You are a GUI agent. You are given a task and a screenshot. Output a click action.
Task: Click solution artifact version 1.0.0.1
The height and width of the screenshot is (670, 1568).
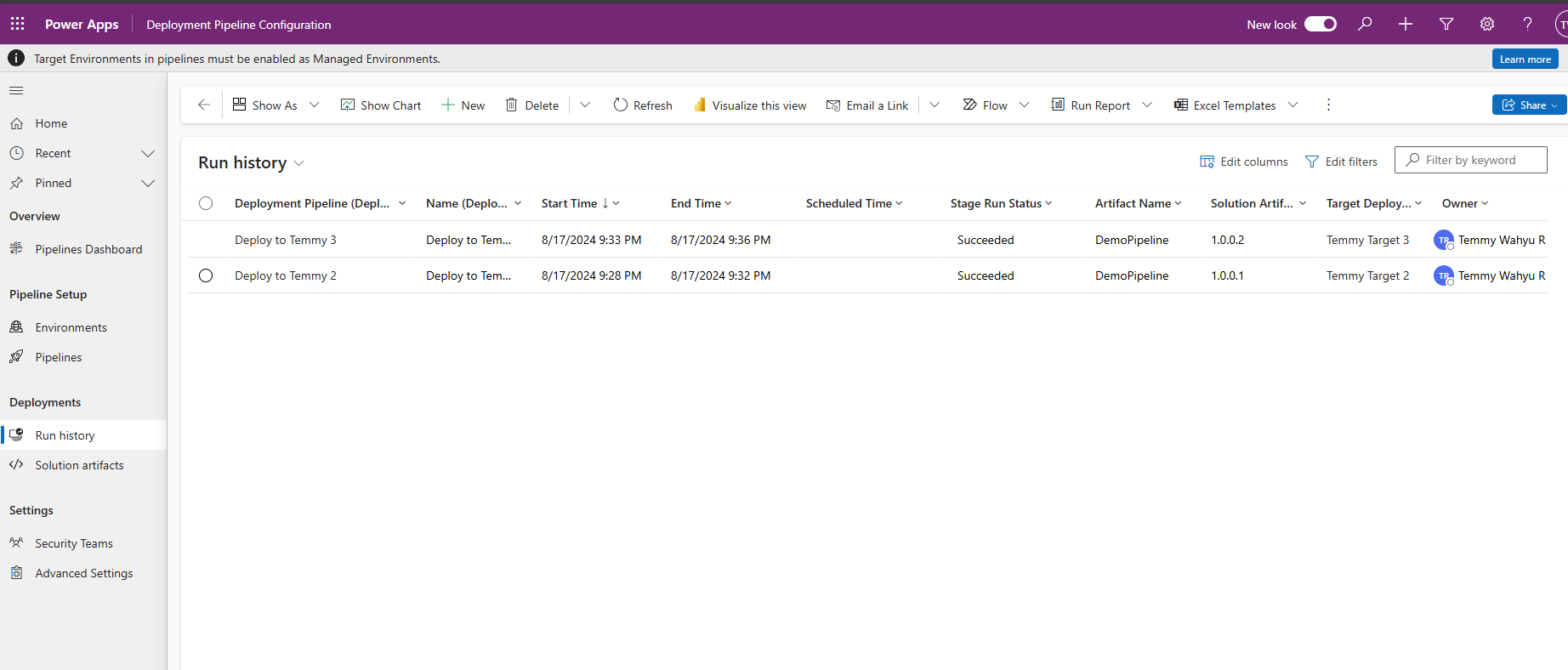coord(1227,275)
